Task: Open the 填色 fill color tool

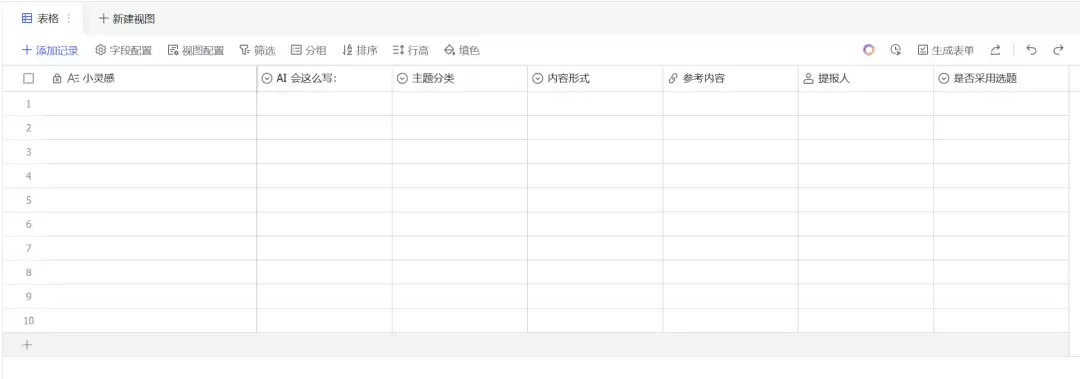Action: (x=461, y=50)
